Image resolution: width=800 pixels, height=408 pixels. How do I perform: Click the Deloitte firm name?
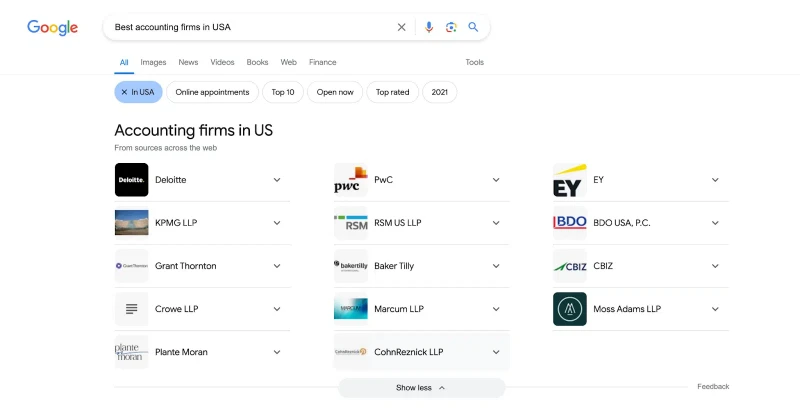(x=170, y=180)
